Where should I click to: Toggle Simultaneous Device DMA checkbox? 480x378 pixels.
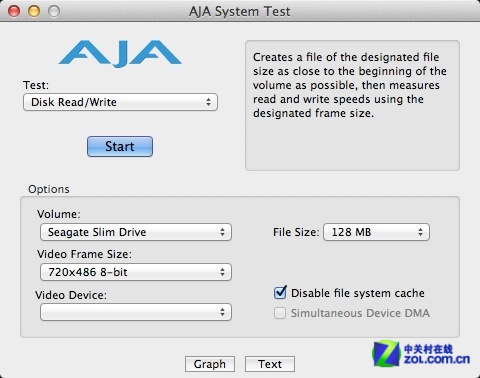coord(280,313)
